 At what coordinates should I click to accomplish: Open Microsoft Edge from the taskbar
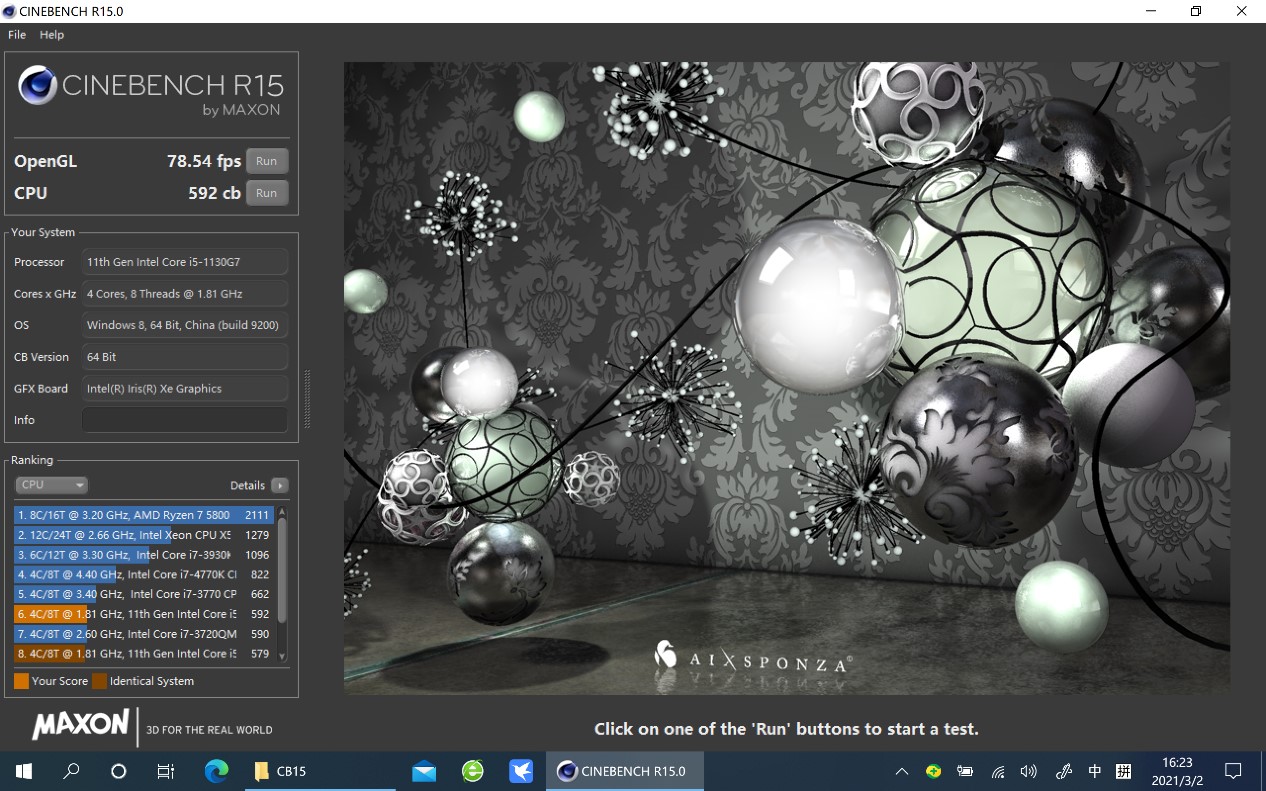[216, 771]
